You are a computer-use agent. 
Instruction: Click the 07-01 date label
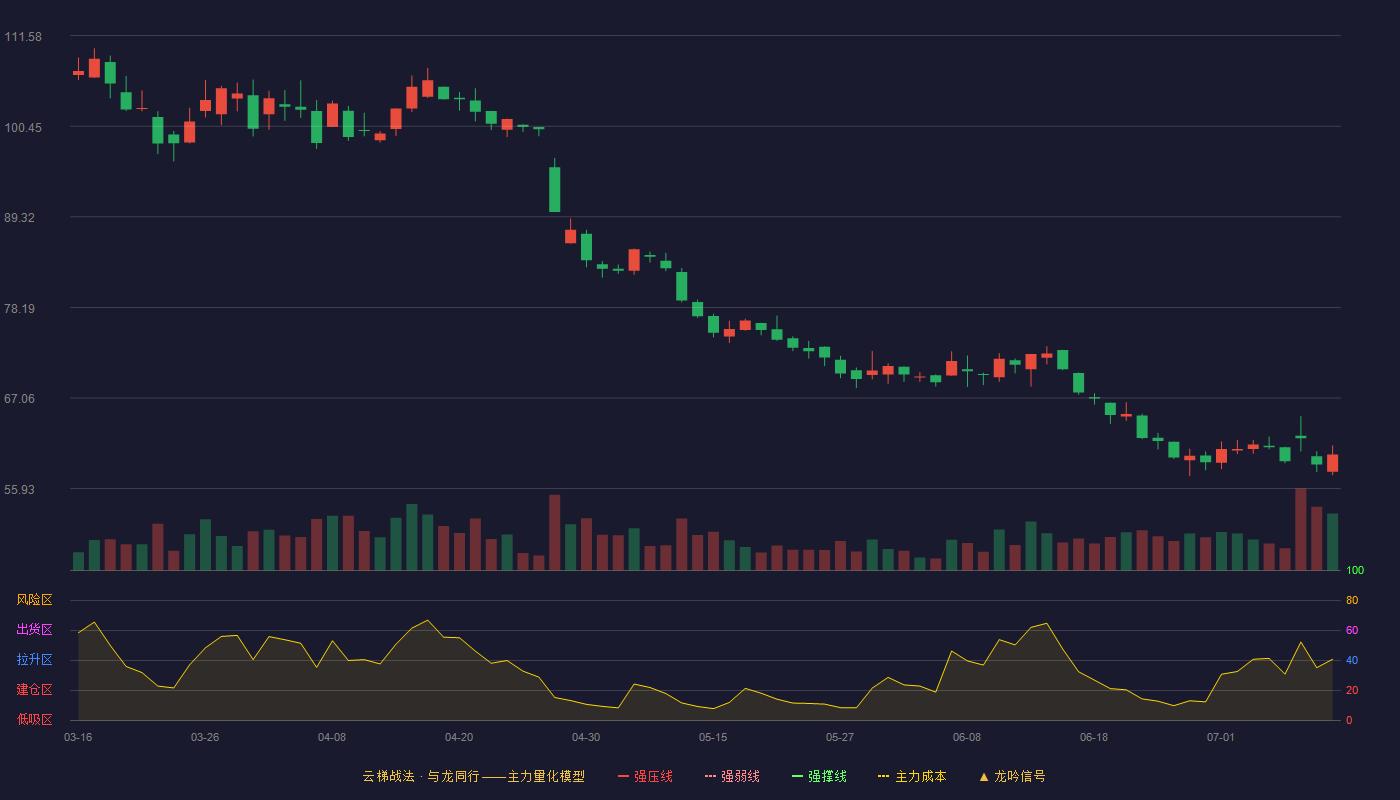coord(1221,737)
